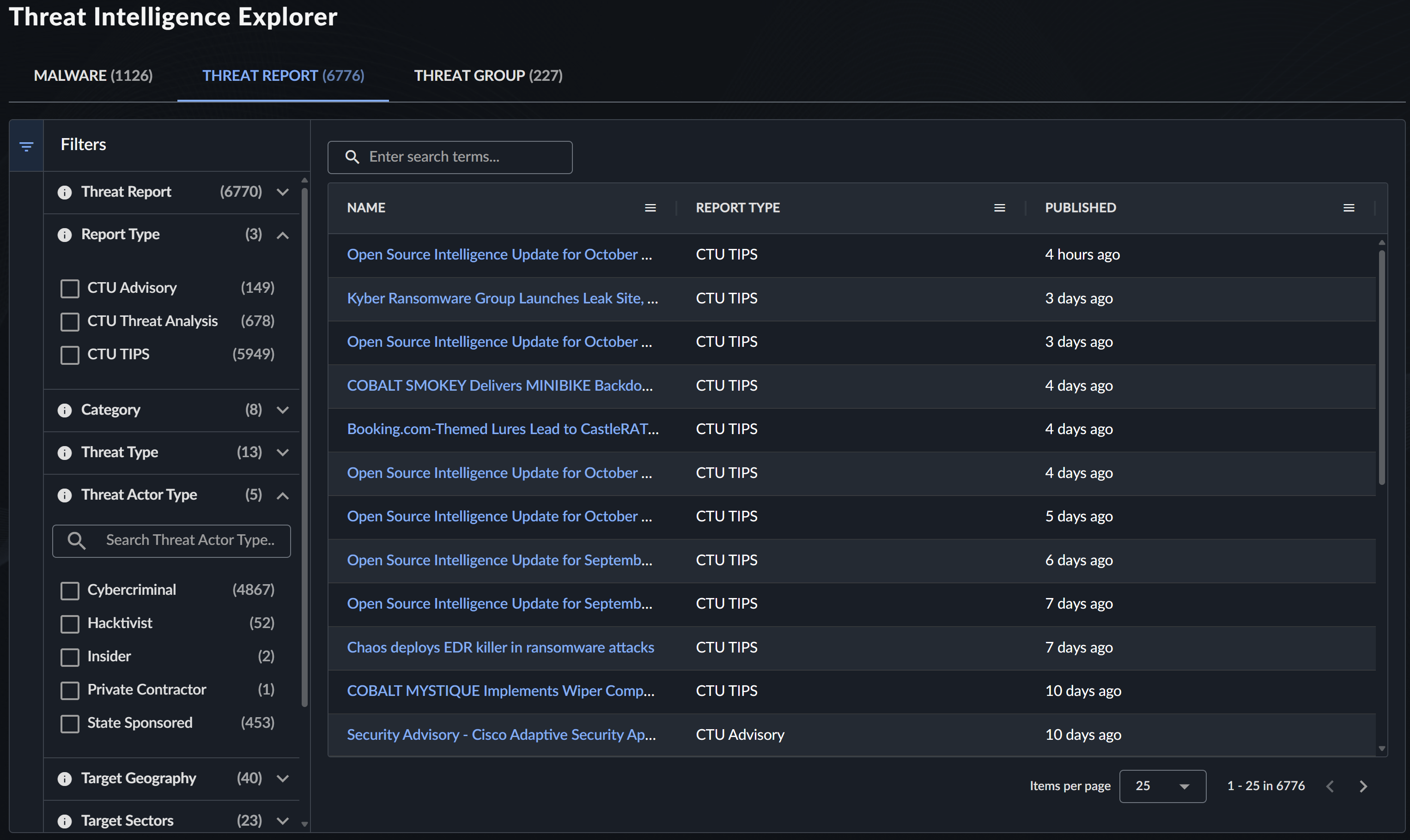This screenshot has width=1410, height=840.
Task: Click info icon beside Threat Report filter
Action: 65,193
